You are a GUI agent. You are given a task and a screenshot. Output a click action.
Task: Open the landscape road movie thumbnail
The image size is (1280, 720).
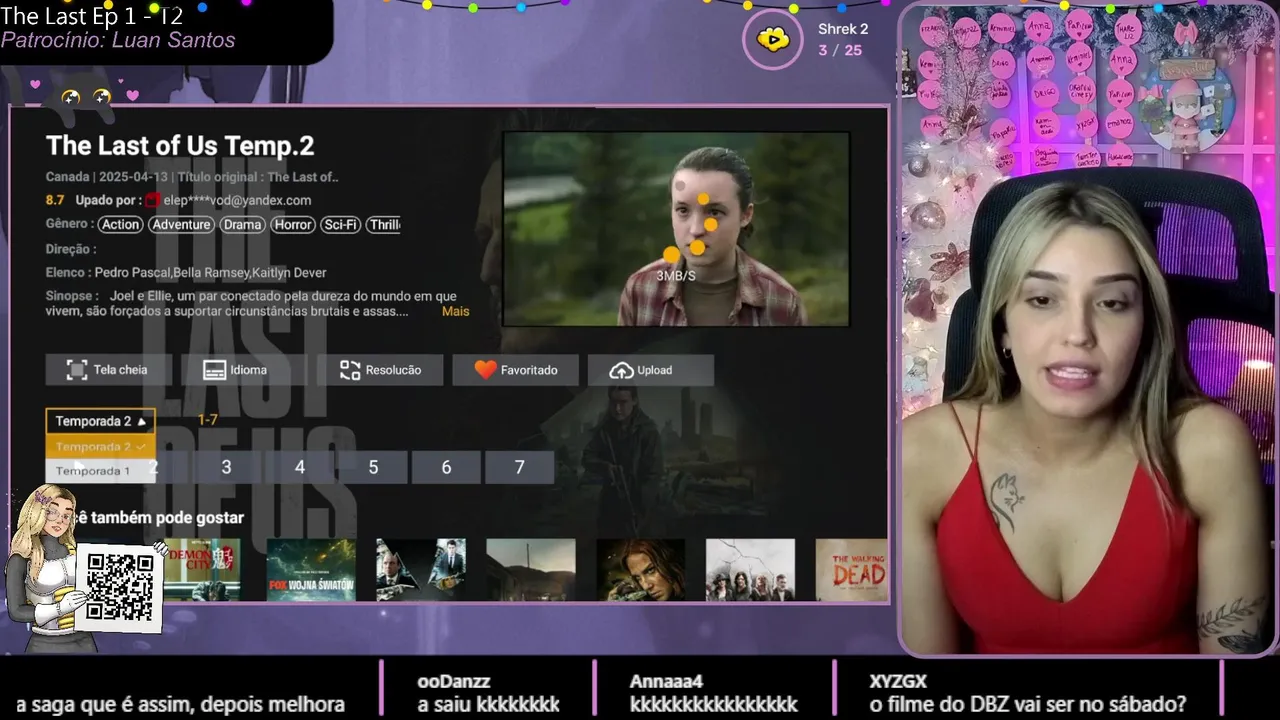(x=531, y=570)
